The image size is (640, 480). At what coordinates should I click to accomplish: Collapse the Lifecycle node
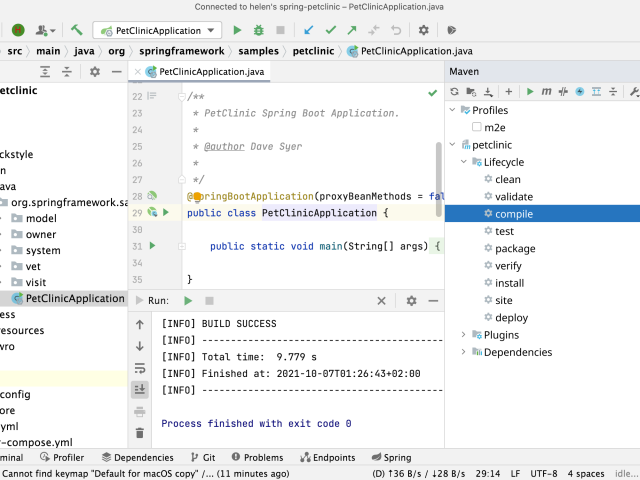point(464,162)
